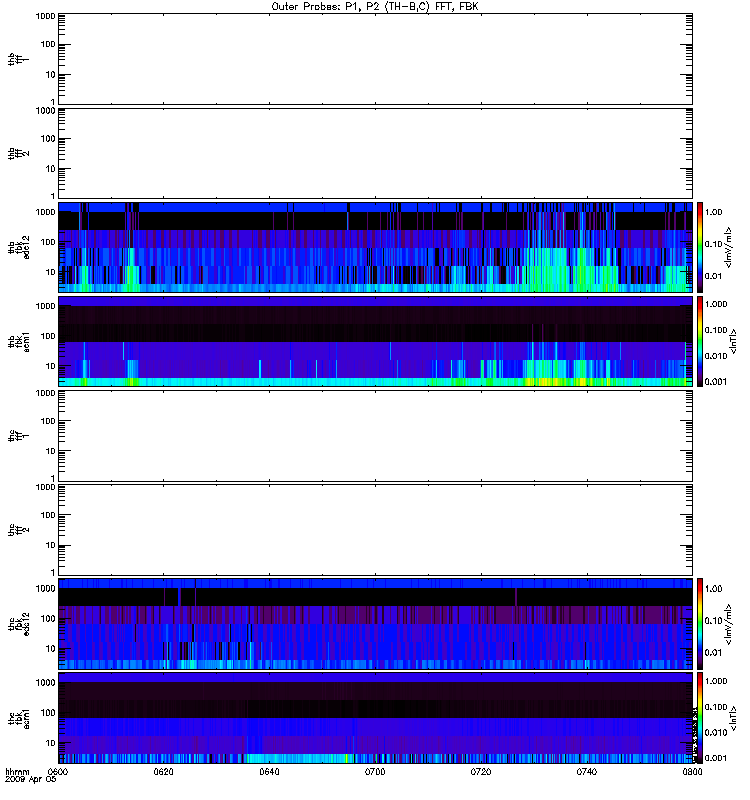Click '<|mV/m|>' unit label beside thc edc12 color bar
The height and width of the screenshot is (800, 750).
729,624
